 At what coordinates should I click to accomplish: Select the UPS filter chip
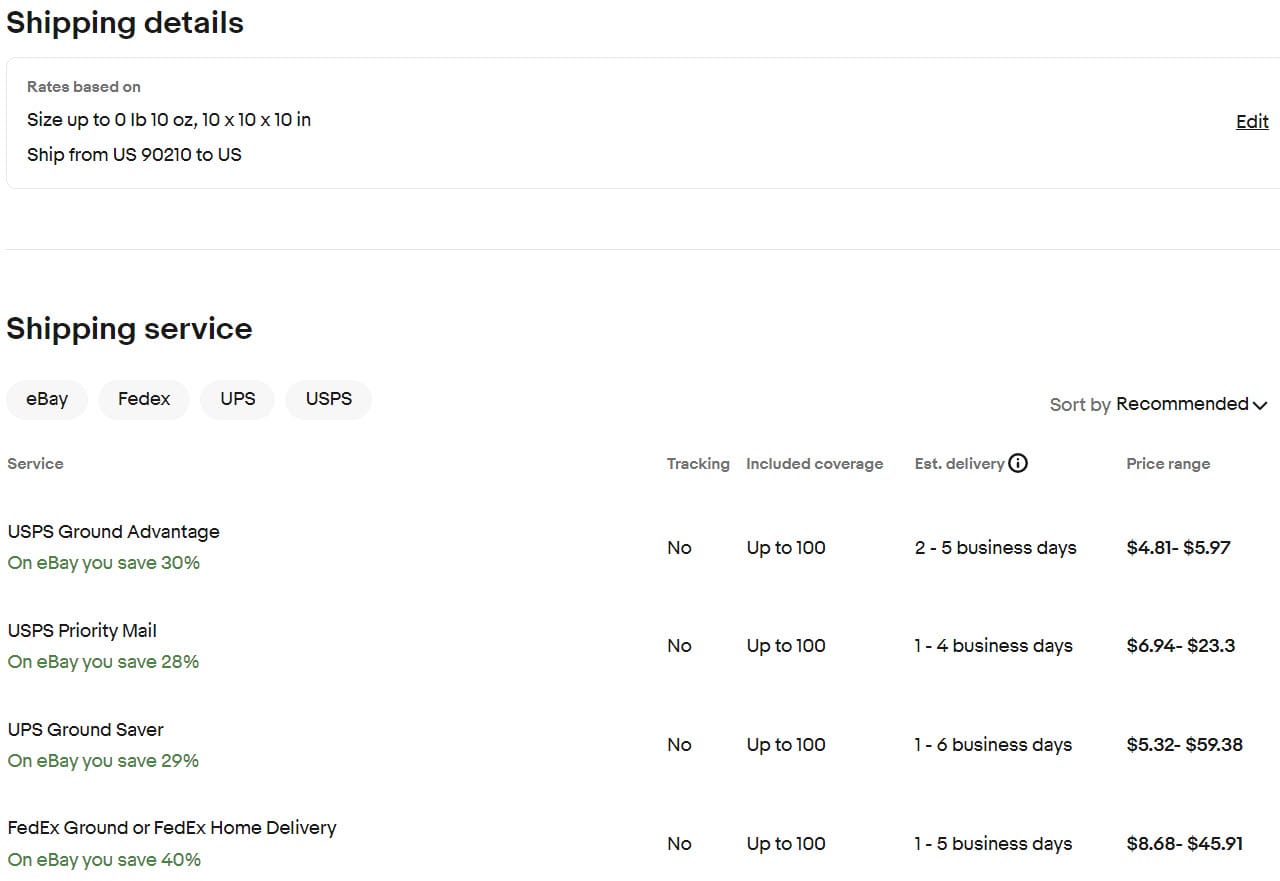click(238, 399)
